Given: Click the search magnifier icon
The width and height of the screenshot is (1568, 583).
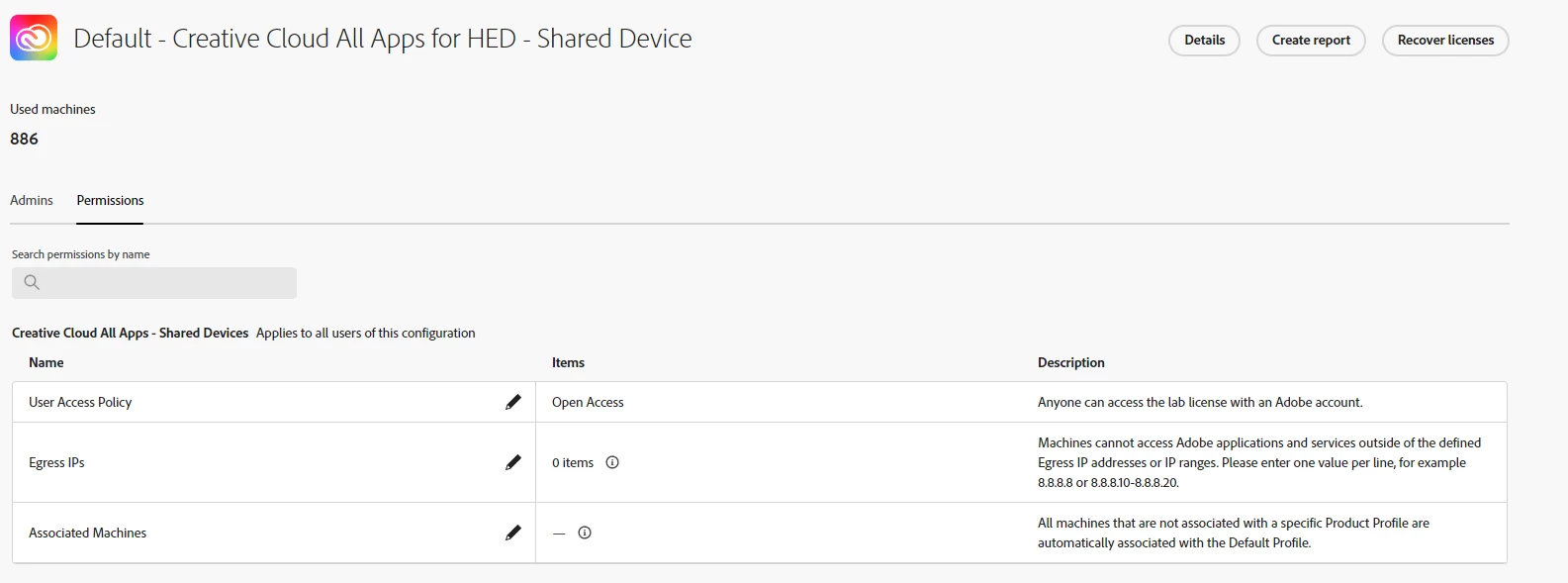Looking at the screenshot, I should point(32,282).
